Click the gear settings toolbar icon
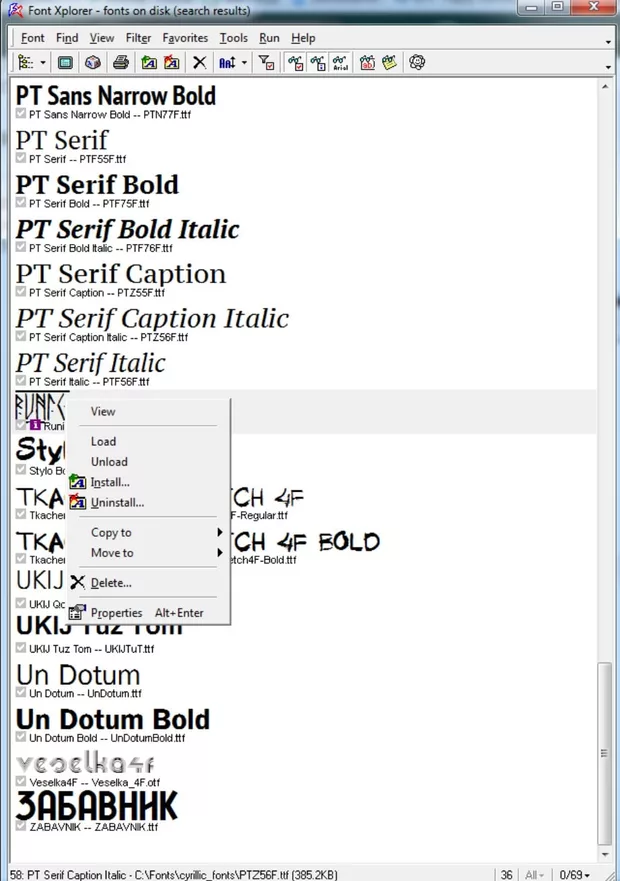 coord(417,62)
